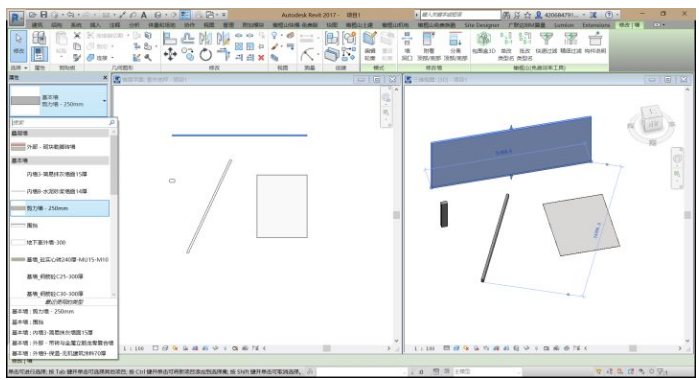Close the Properties palette with its X

pos(105,78)
